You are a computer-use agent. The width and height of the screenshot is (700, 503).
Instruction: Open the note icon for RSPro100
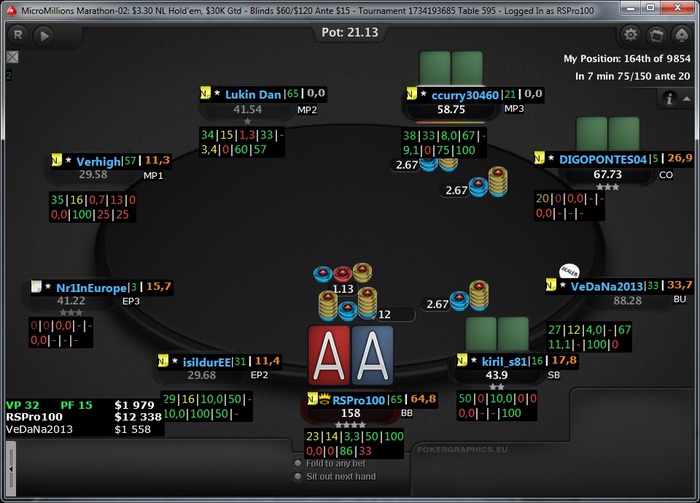tap(312, 399)
